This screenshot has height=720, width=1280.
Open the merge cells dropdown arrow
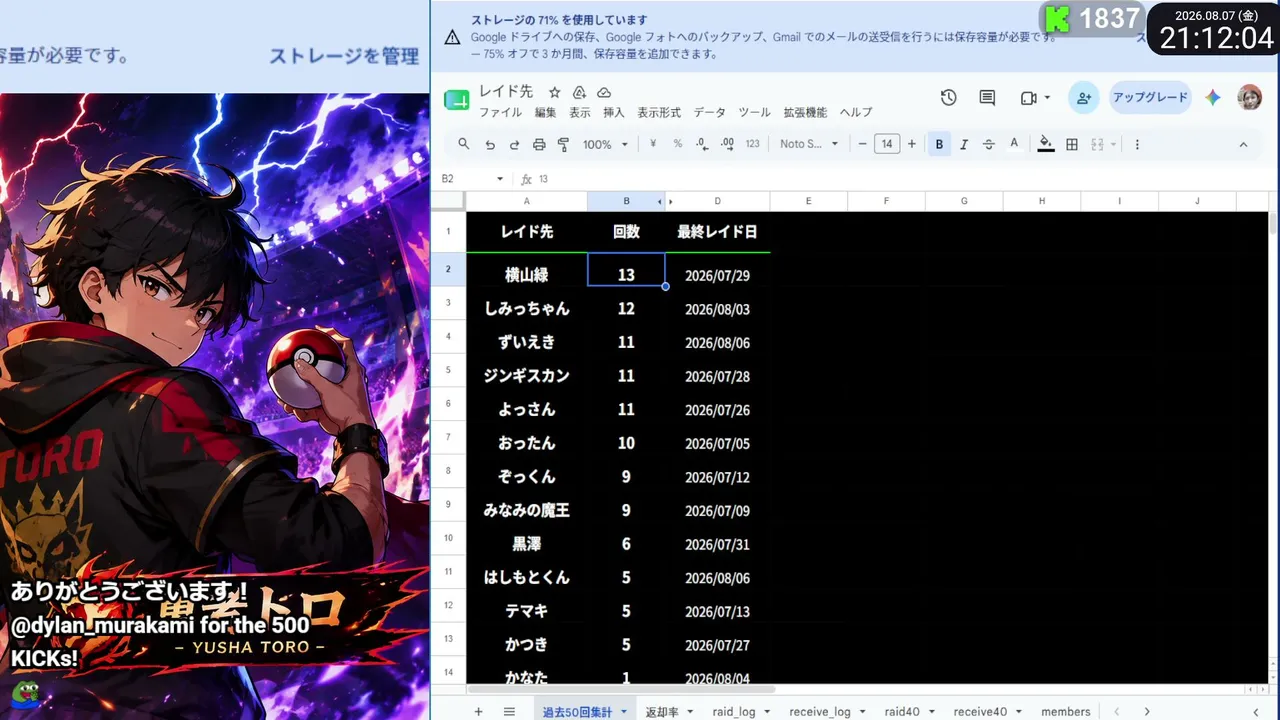1113,144
